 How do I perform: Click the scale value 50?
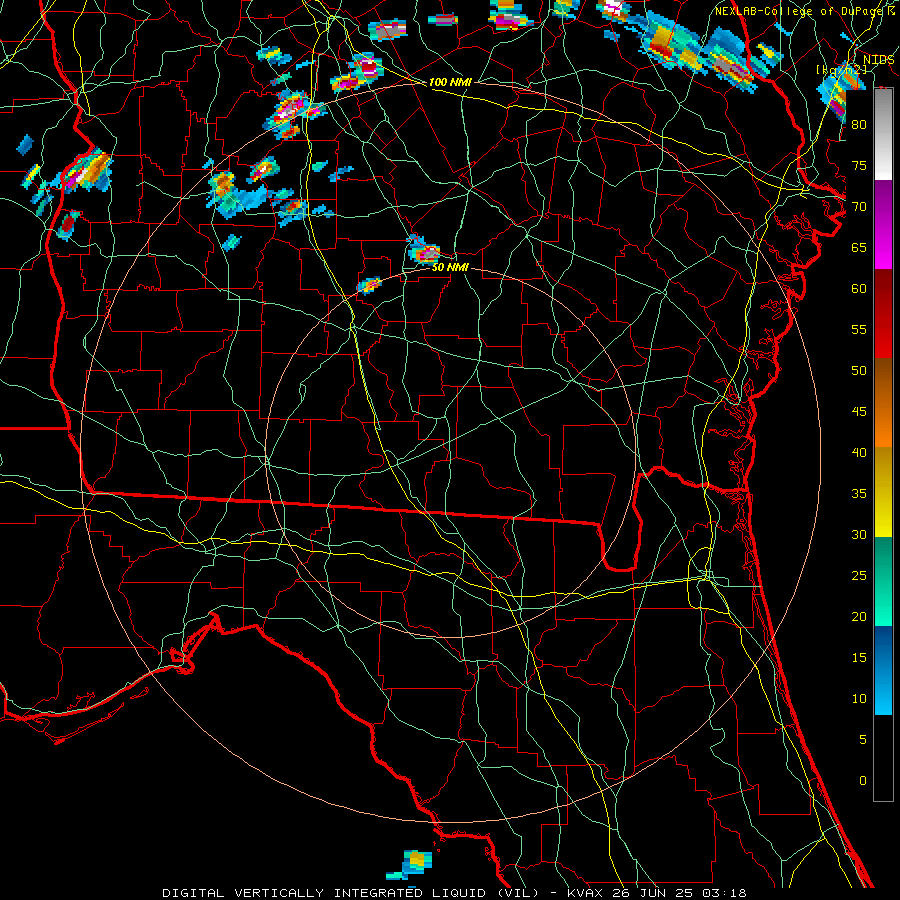pyautogui.click(x=859, y=371)
